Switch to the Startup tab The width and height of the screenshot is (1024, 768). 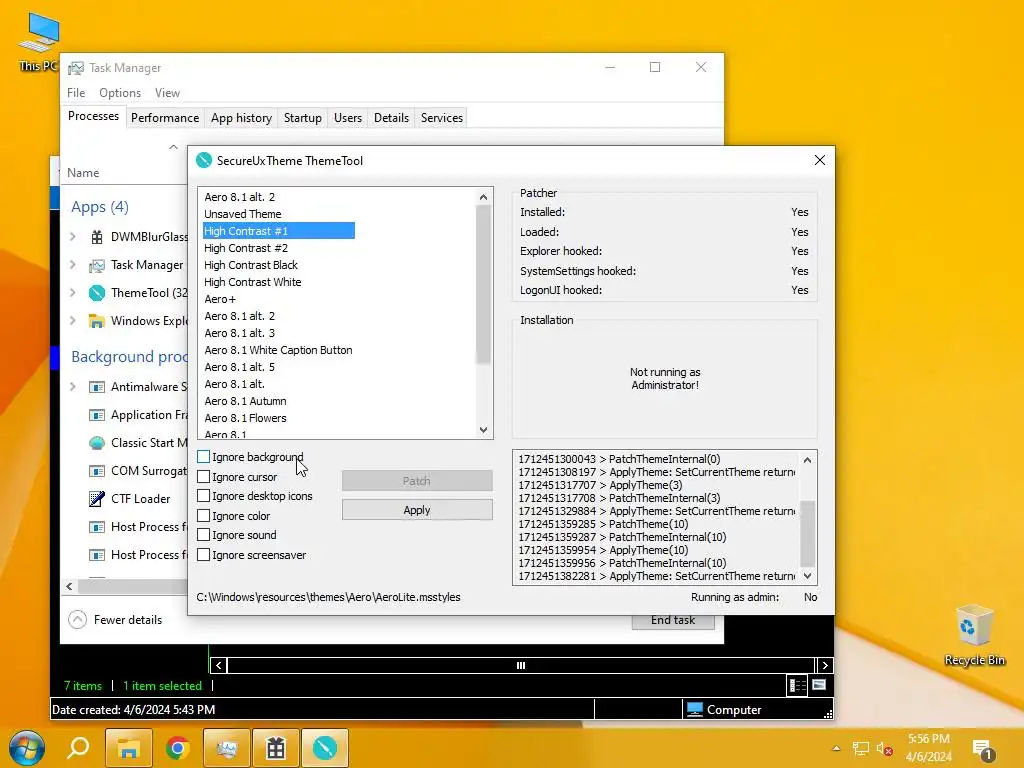click(x=302, y=118)
